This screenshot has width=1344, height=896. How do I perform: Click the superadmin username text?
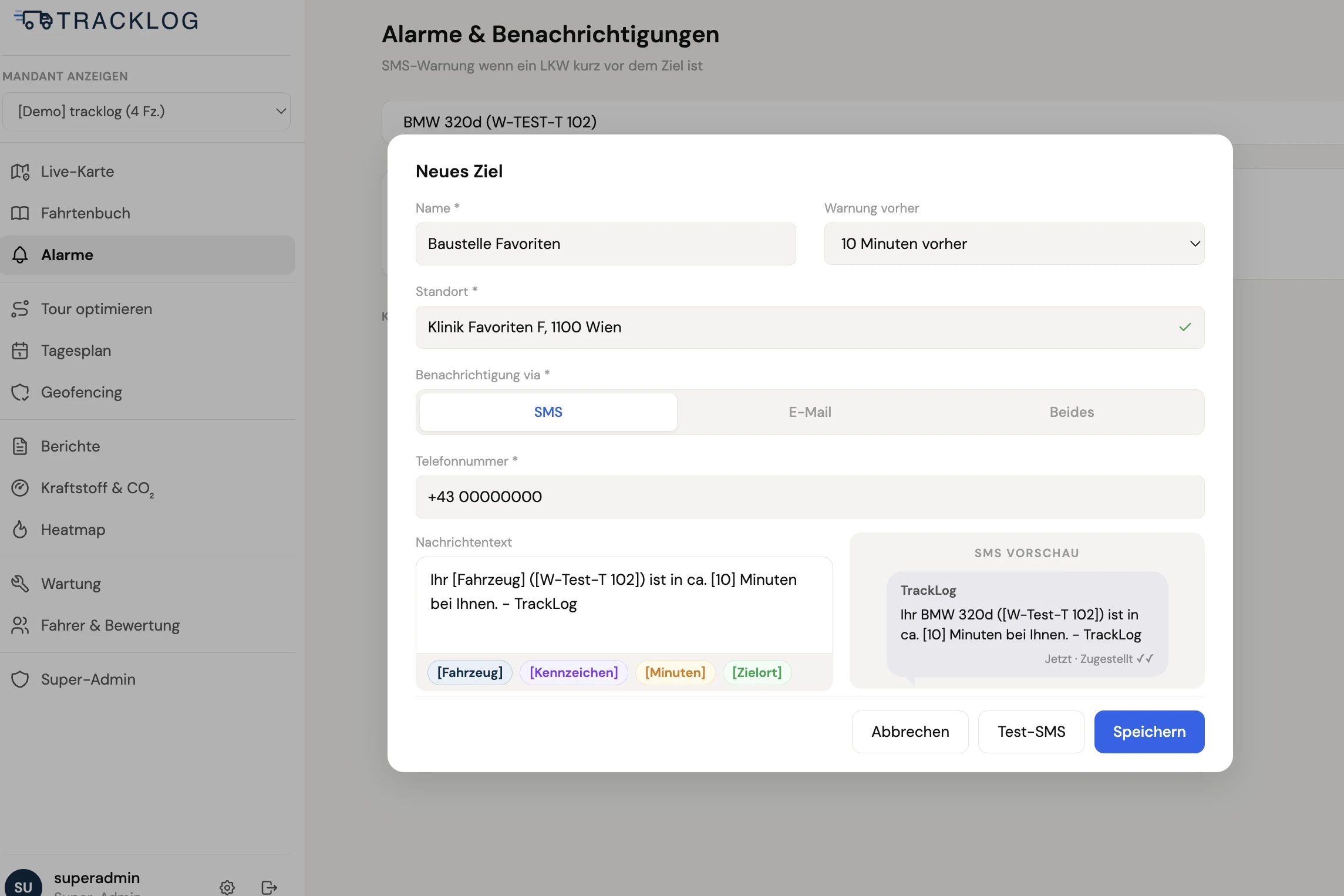[97, 878]
